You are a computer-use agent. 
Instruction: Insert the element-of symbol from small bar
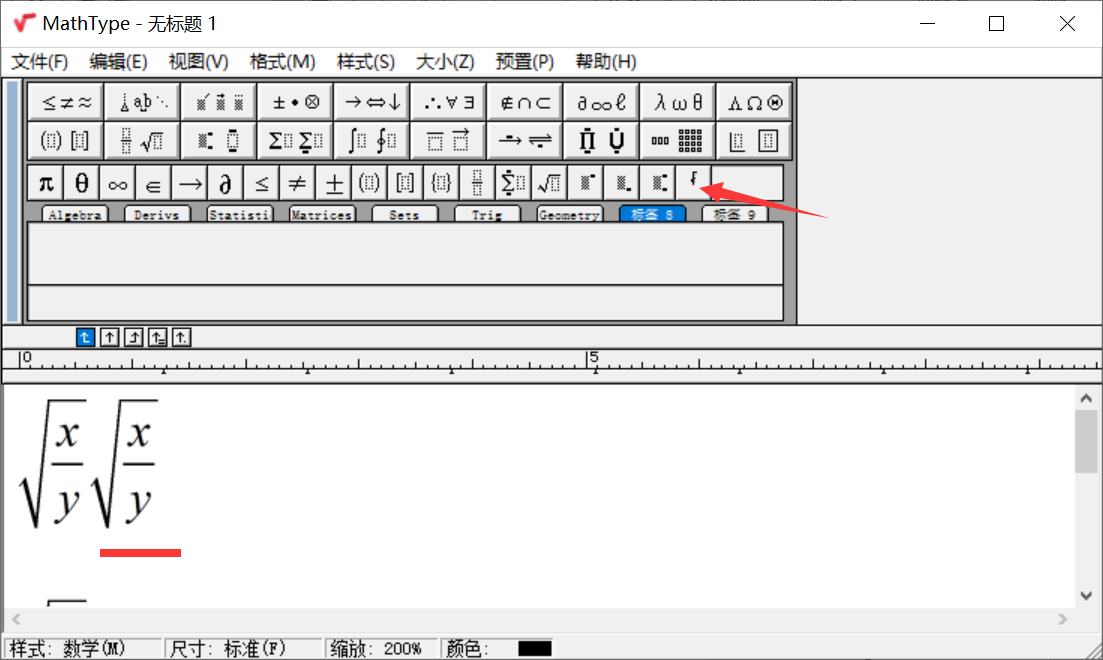click(153, 184)
